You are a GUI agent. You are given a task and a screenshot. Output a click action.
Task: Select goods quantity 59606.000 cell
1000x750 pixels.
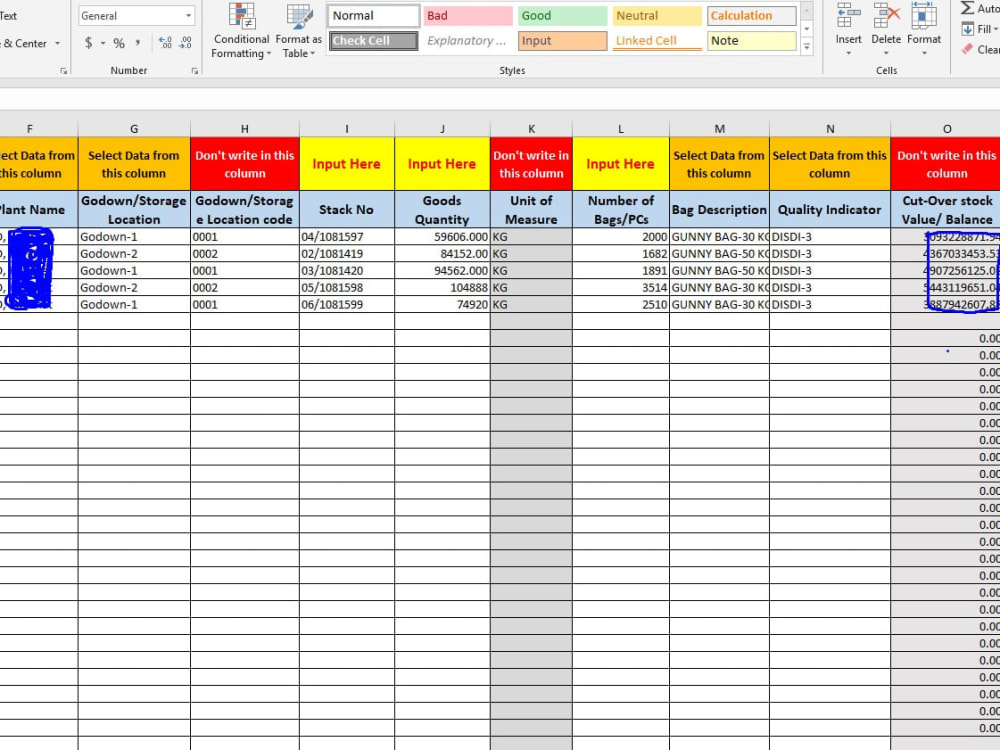(443, 237)
